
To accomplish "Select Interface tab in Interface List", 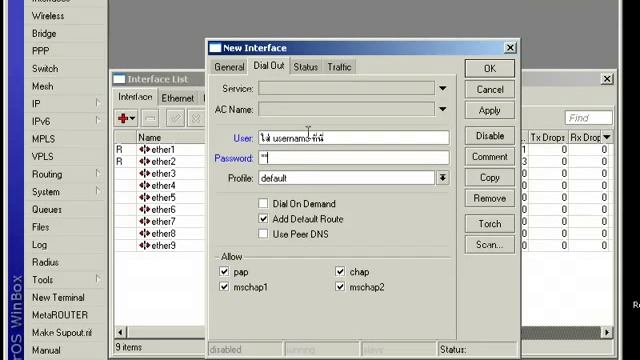I will [135, 97].
